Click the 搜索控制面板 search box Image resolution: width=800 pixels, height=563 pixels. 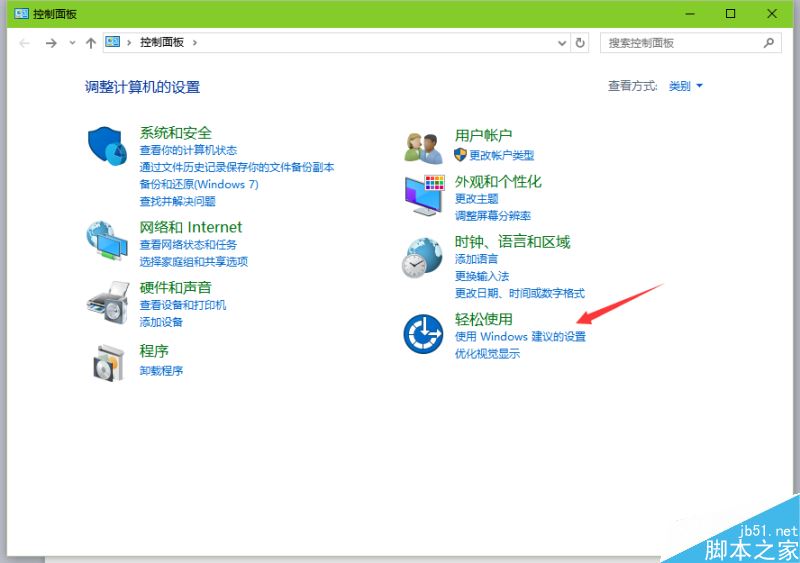coord(682,43)
